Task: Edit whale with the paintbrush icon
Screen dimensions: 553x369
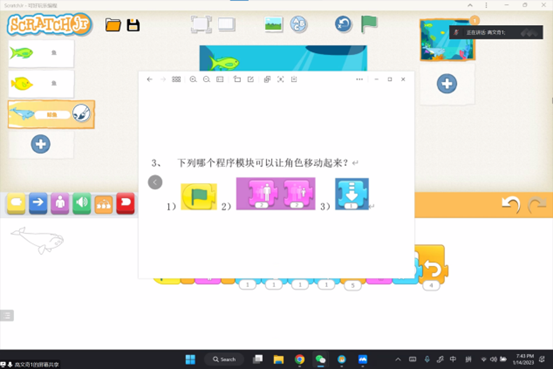Action: pyautogui.click(x=81, y=114)
